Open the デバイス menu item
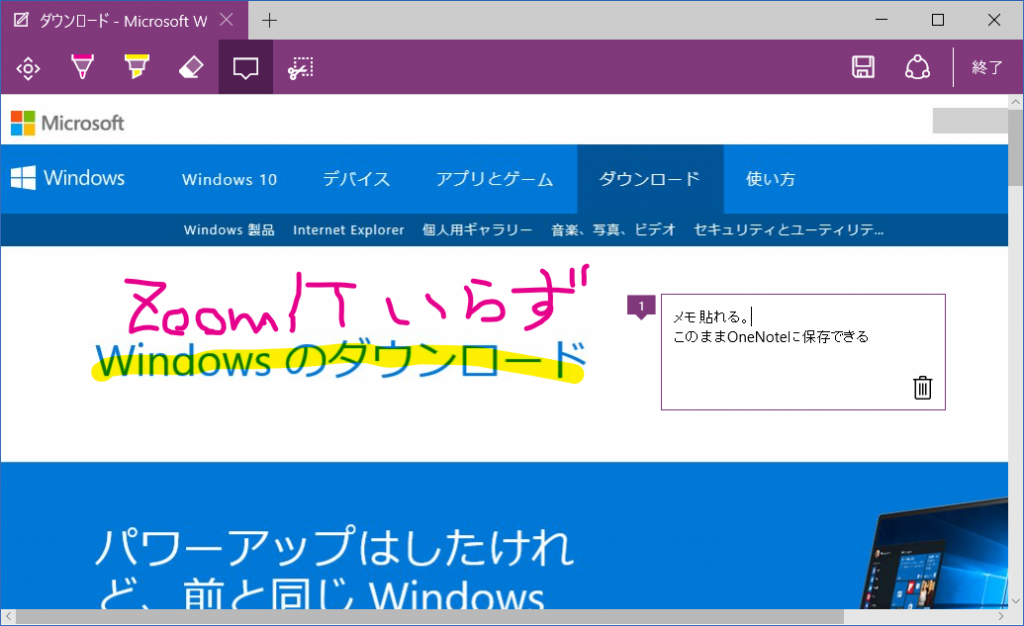1024x626 pixels. coord(356,179)
